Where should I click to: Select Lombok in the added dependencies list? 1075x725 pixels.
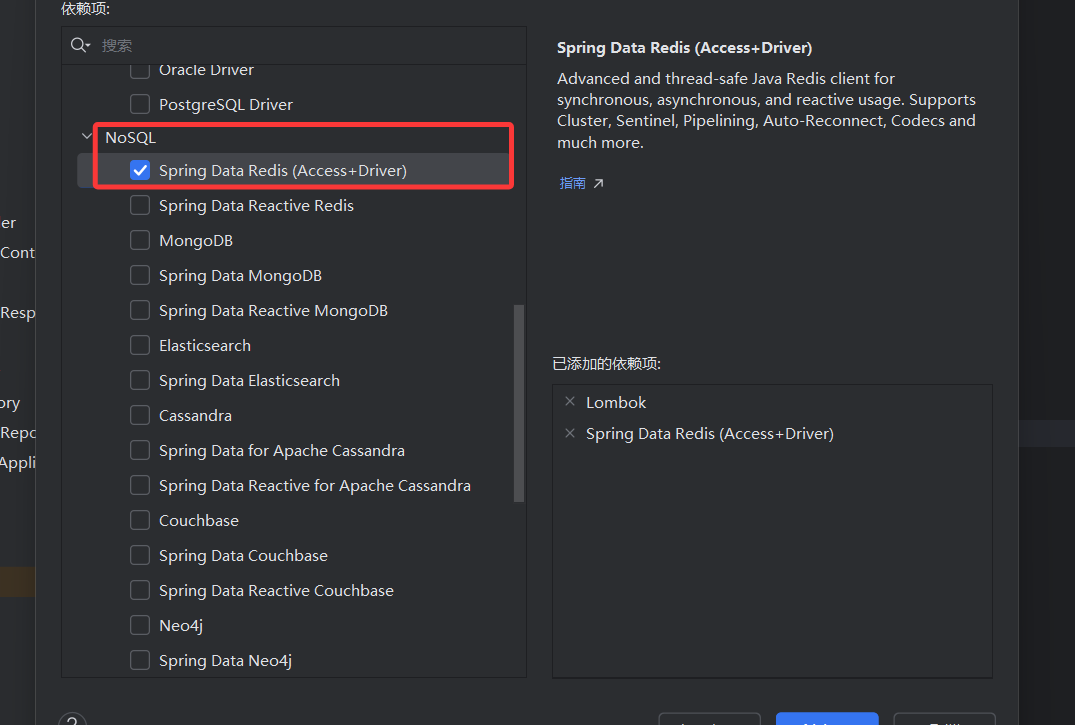coord(616,403)
